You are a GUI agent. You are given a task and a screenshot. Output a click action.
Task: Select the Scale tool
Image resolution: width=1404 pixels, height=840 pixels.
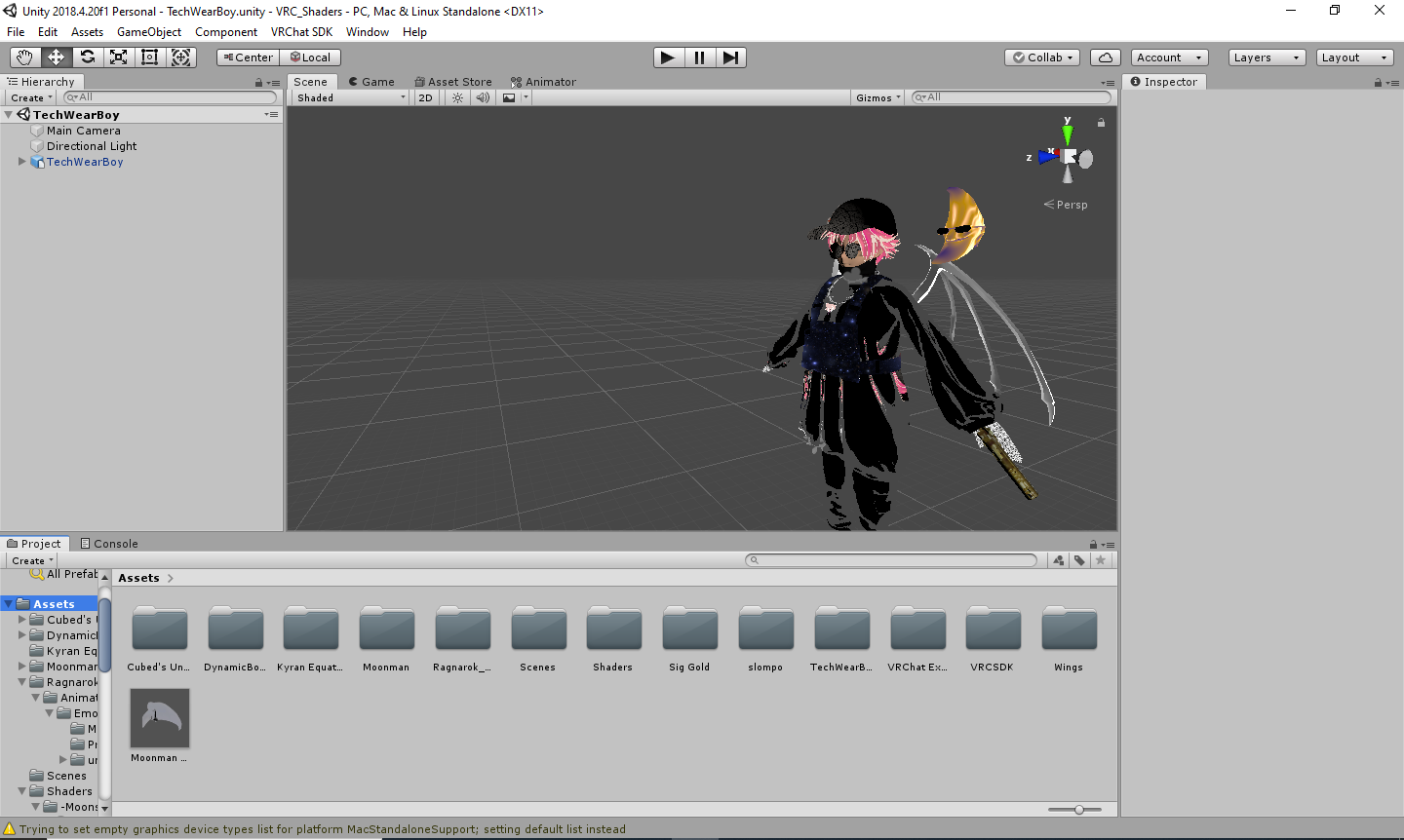point(118,57)
